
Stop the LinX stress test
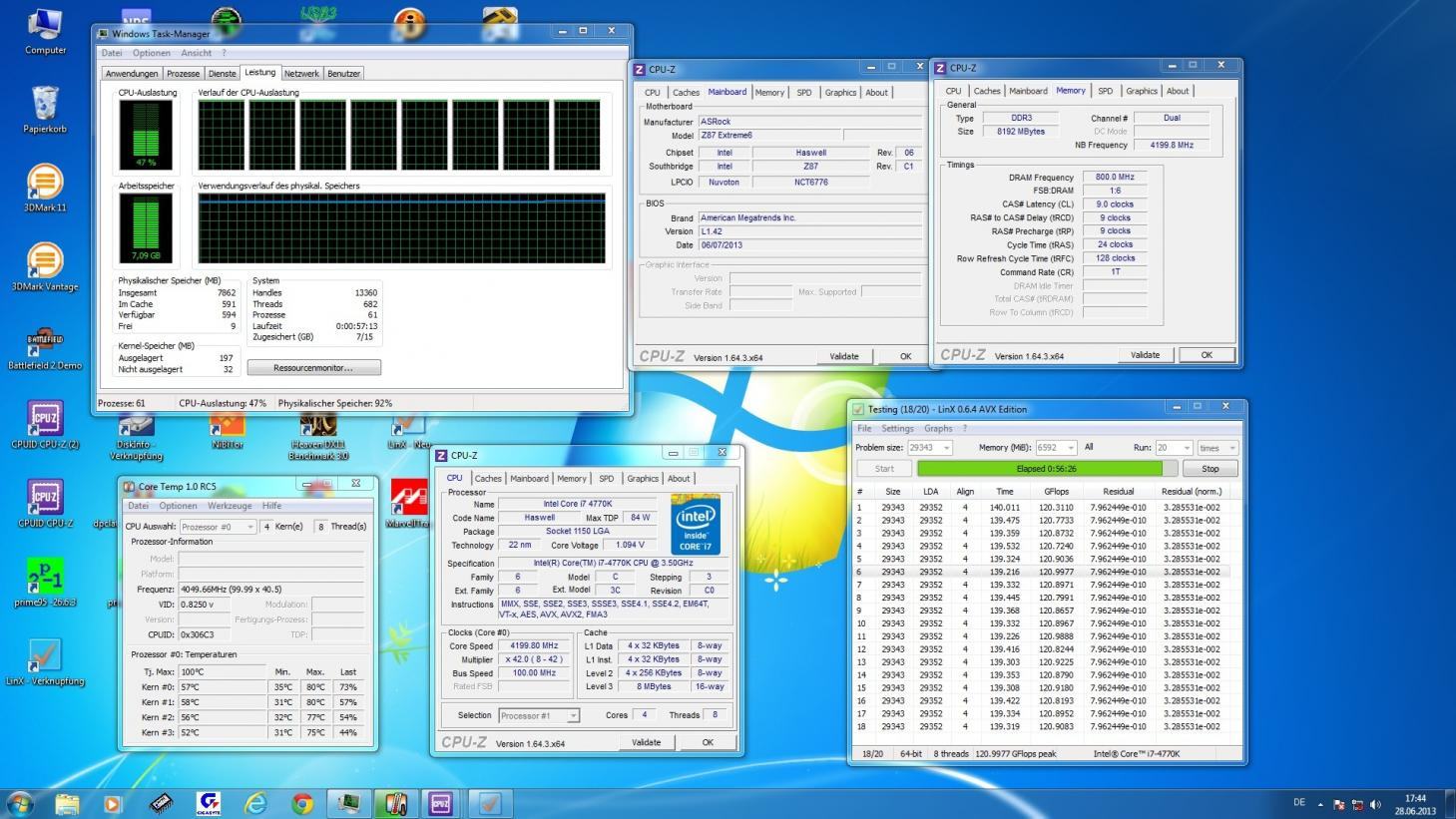click(1211, 469)
